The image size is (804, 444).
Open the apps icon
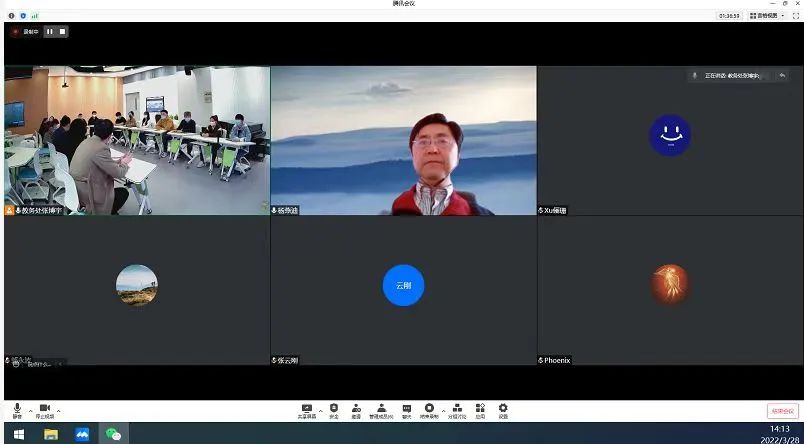[480, 409]
